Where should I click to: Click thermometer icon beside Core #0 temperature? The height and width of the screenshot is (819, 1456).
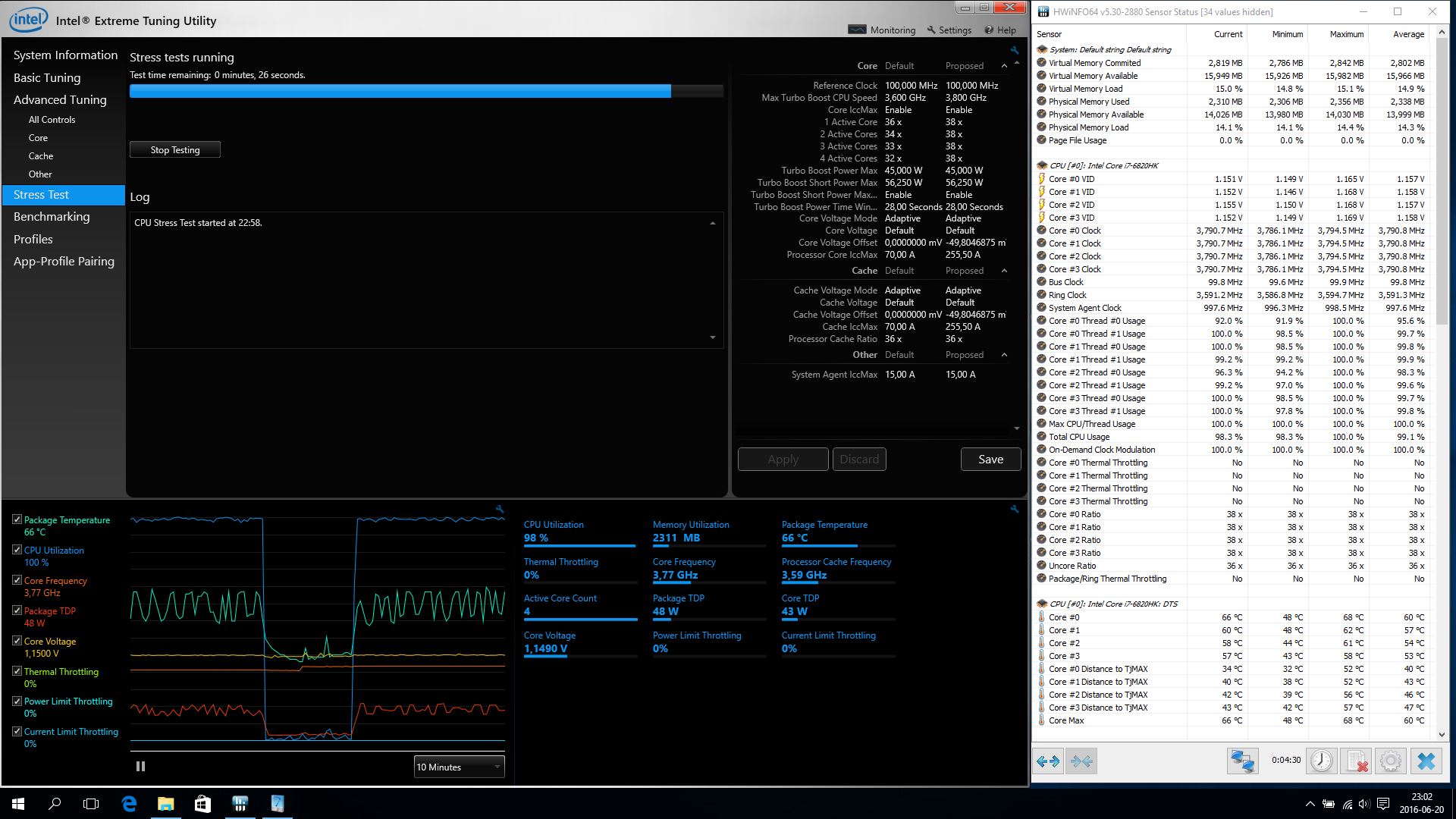[x=1042, y=617]
